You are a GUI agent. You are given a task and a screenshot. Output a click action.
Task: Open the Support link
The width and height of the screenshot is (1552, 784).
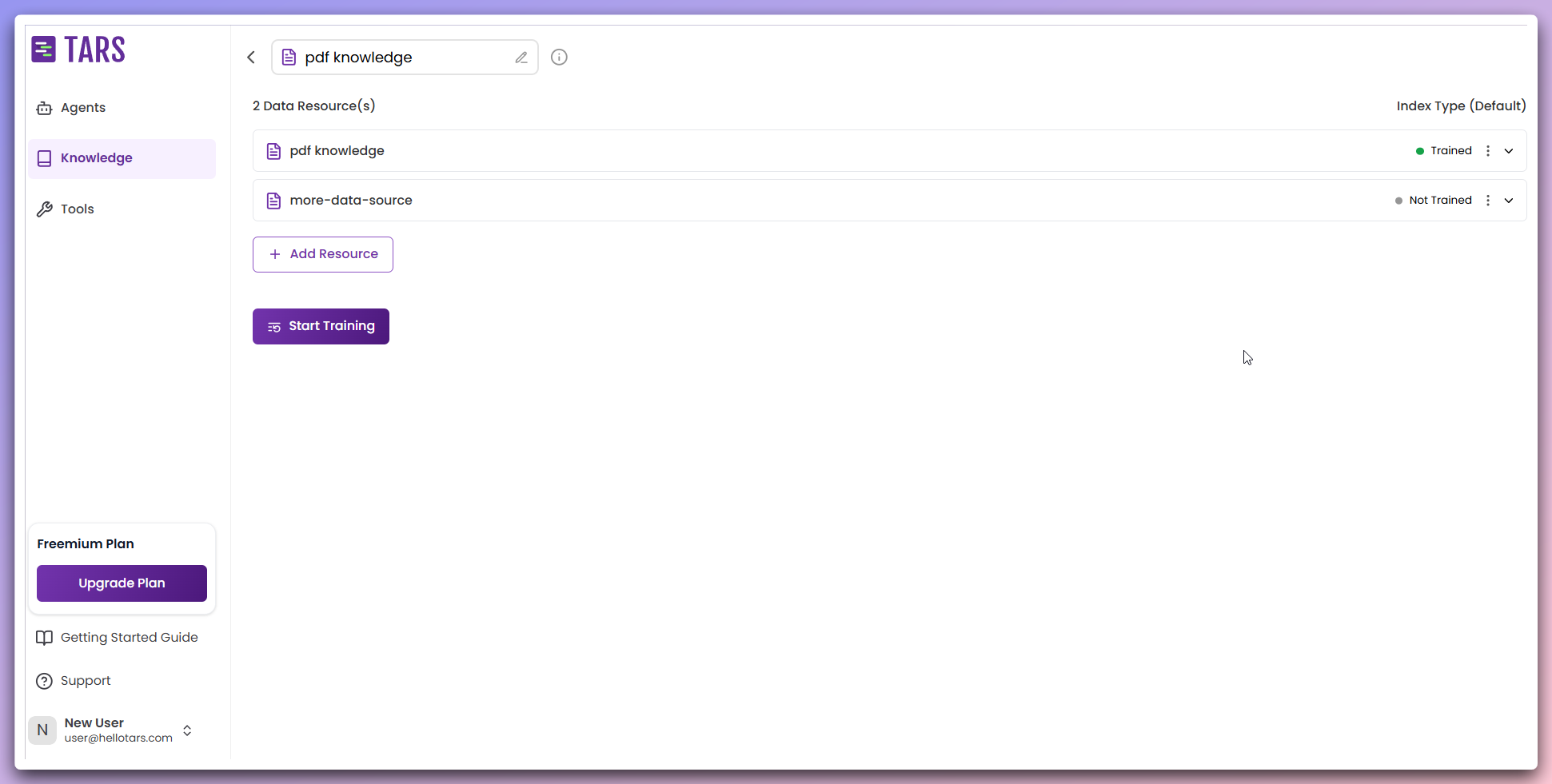74,681
